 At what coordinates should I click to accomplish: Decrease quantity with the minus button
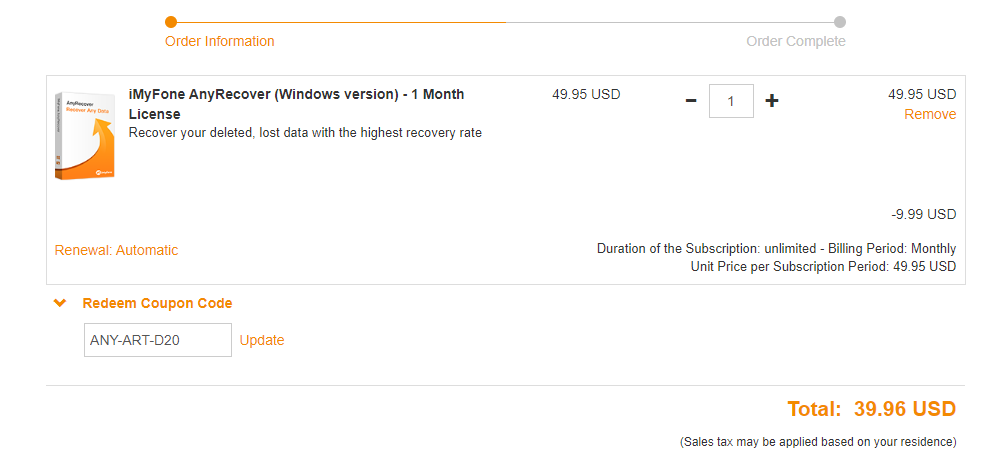tap(691, 101)
